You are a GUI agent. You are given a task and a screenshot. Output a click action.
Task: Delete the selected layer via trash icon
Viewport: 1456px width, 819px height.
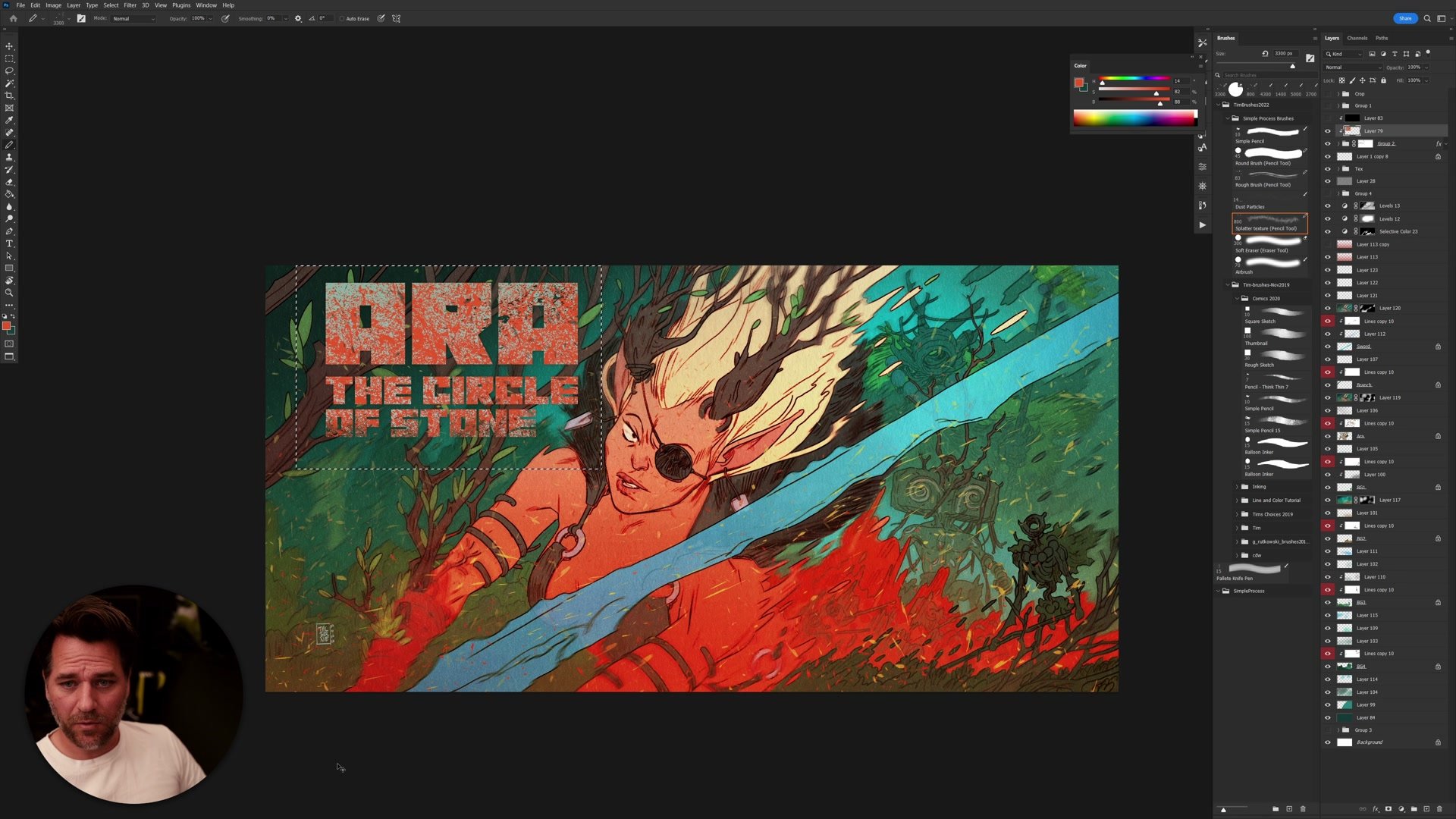pos(1440,809)
